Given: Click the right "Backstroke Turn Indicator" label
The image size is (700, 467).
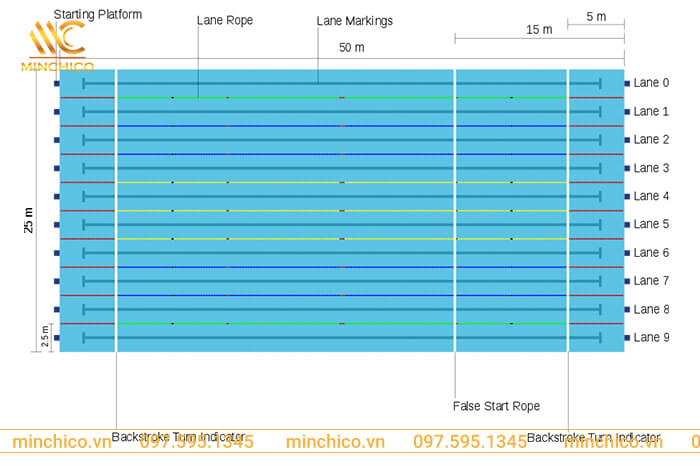Looking at the screenshot, I should tap(593, 437).
